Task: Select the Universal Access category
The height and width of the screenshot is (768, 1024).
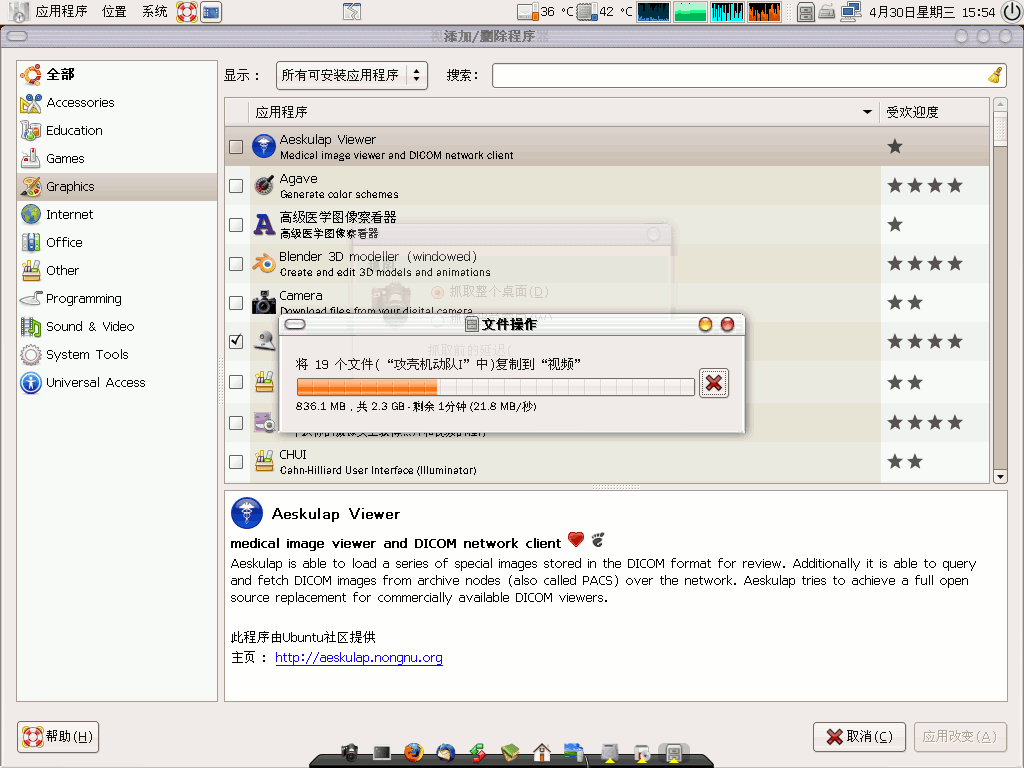Action: click(x=117, y=383)
